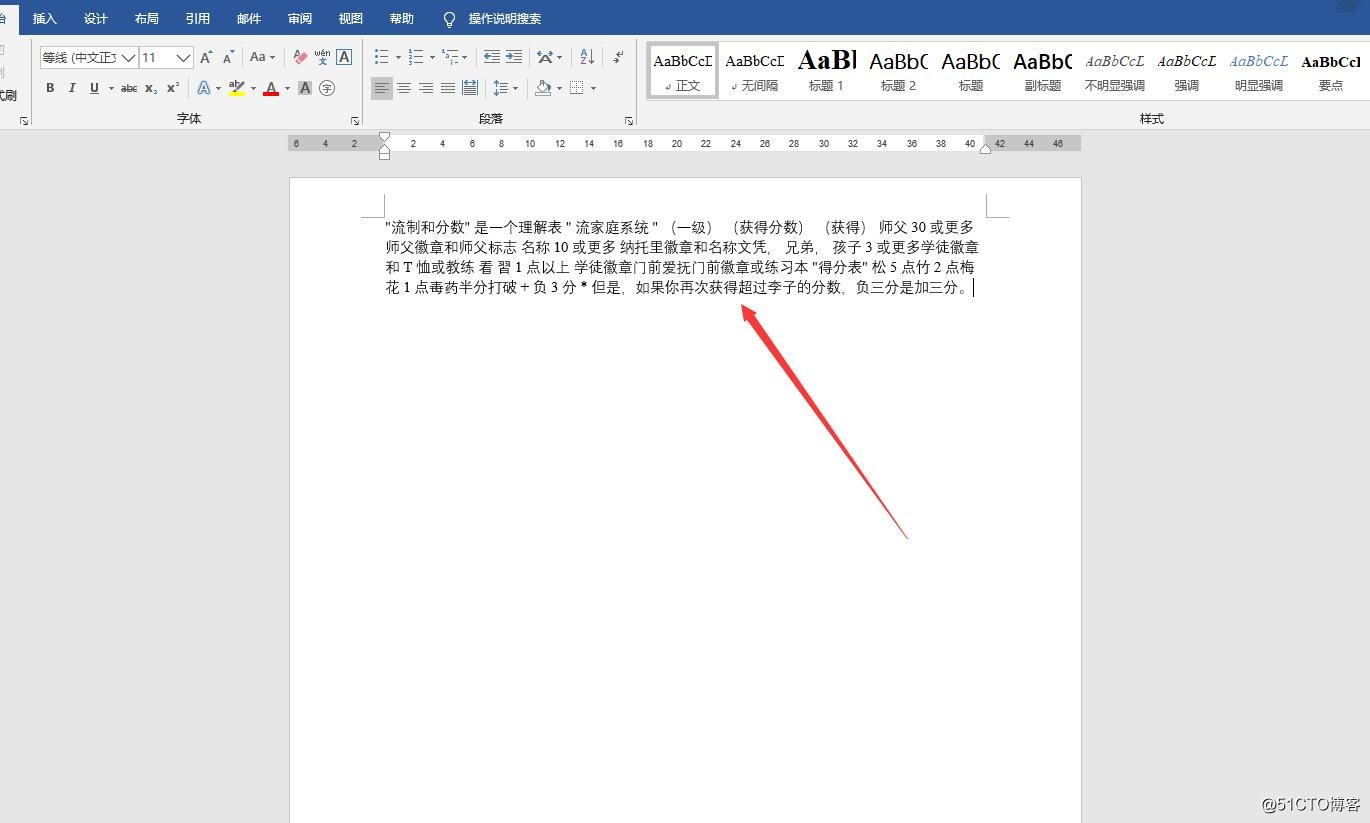Apply 标题 2 style
This screenshot has height=823, width=1370.
pos(898,71)
